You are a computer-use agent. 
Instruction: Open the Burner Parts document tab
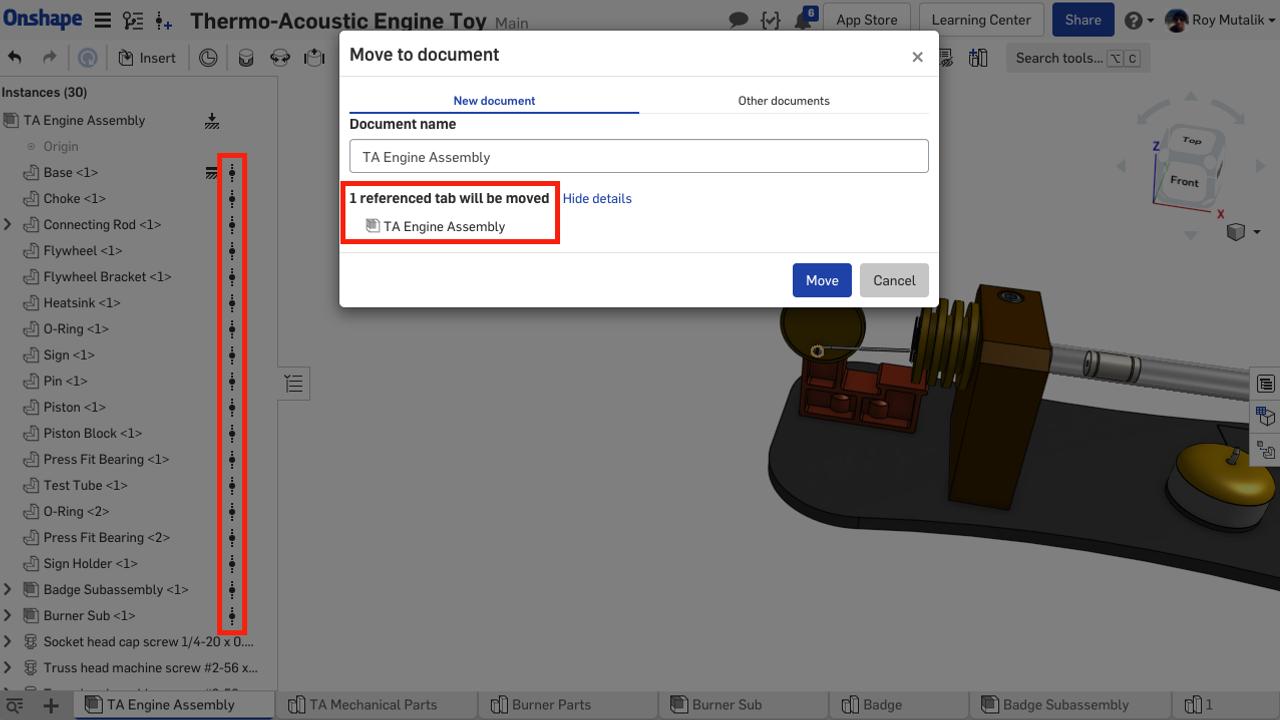point(555,704)
